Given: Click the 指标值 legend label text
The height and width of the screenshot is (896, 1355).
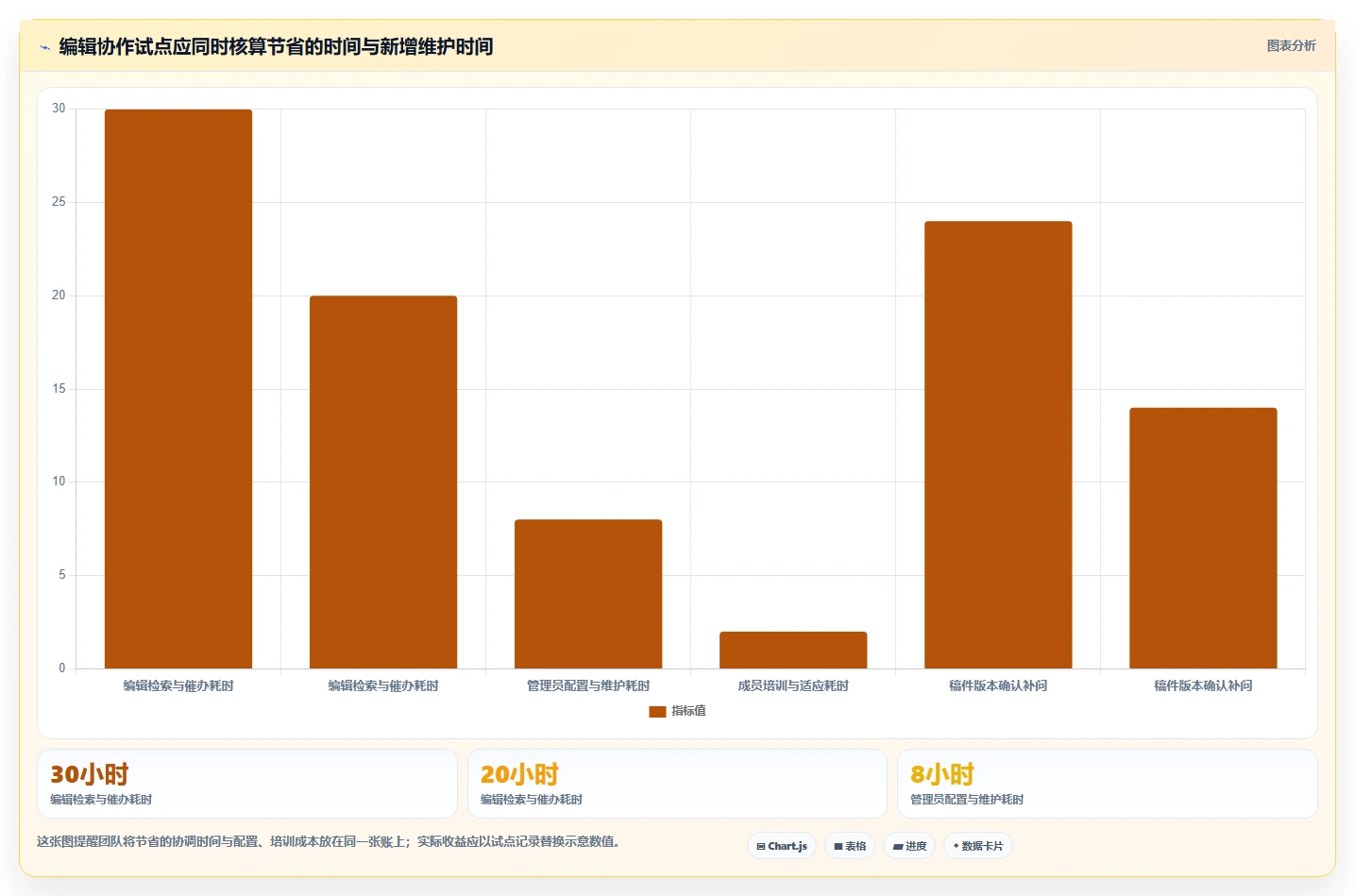Looking at the screenshot, I should tap(688, 711).
